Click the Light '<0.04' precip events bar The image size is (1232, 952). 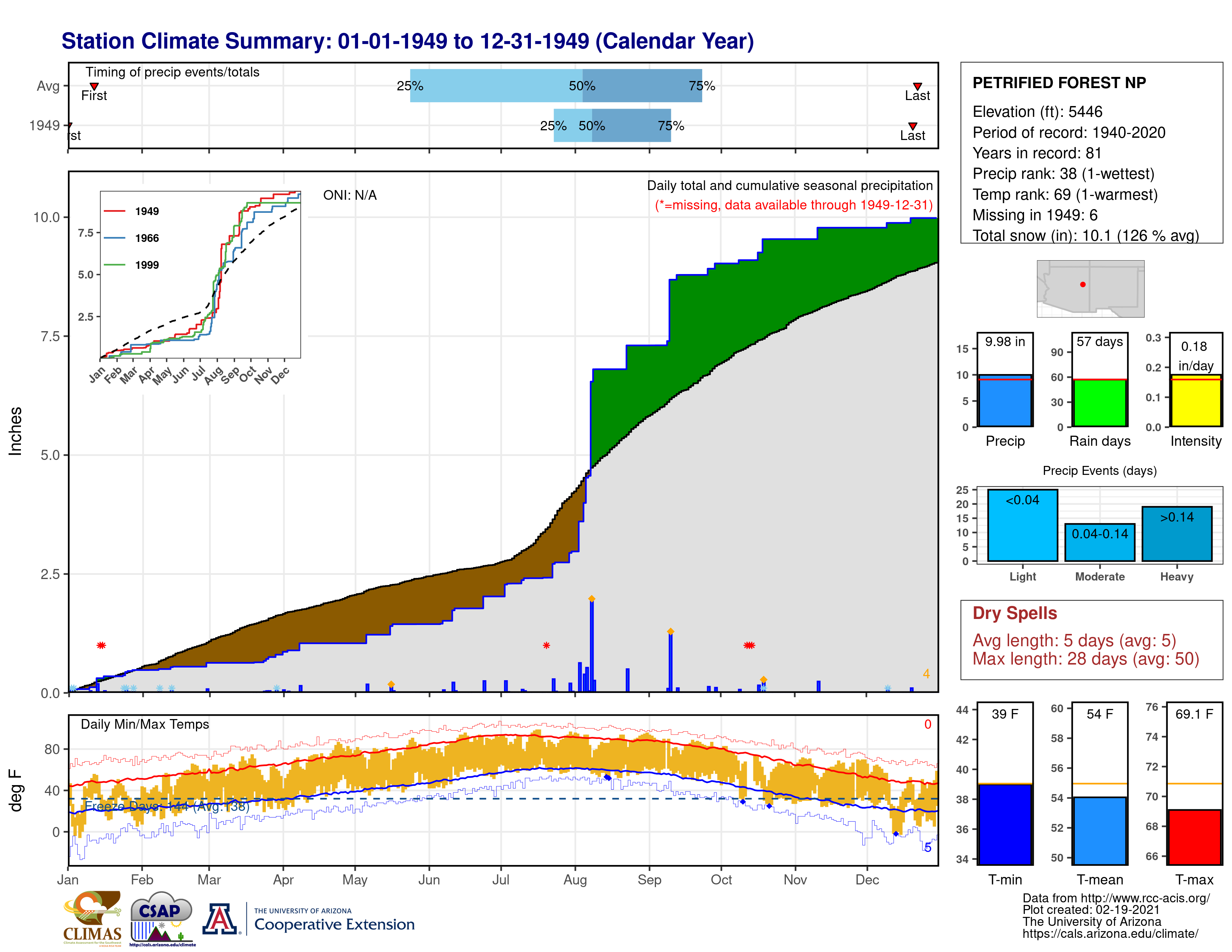point(1022,525)
